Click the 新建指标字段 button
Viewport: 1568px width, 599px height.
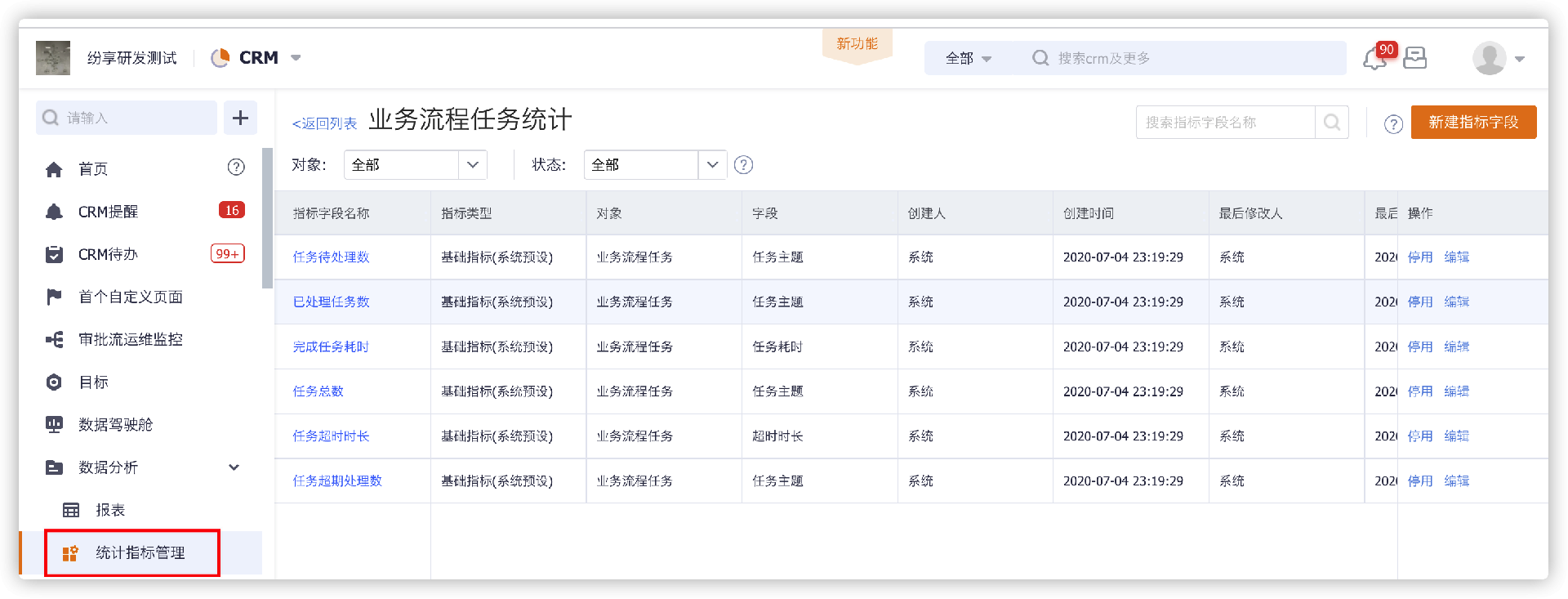coord(1473,122)
